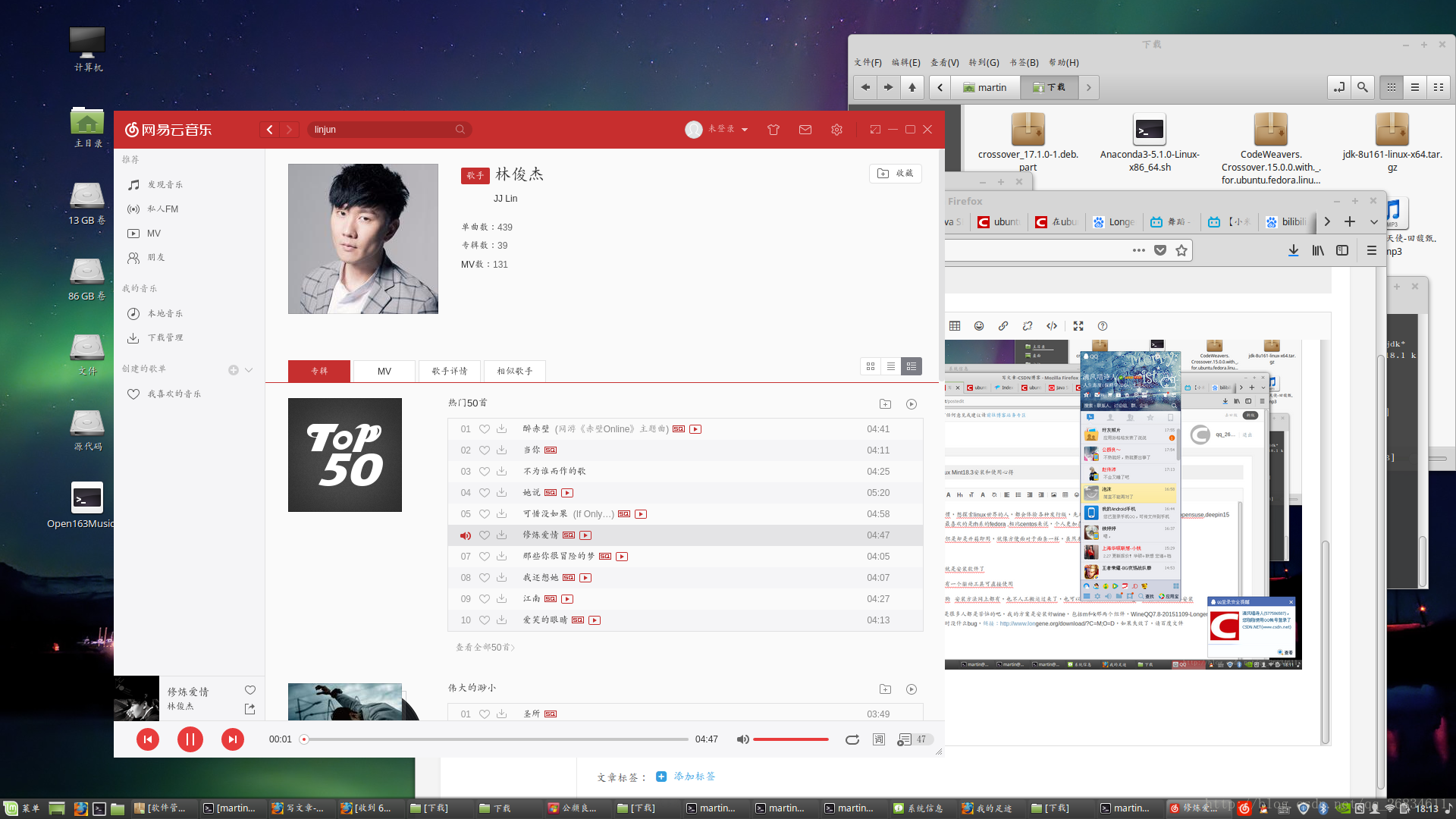This screenshot has width=1456, height=819.
Task: Switch to grid album view
Action: 871,366
